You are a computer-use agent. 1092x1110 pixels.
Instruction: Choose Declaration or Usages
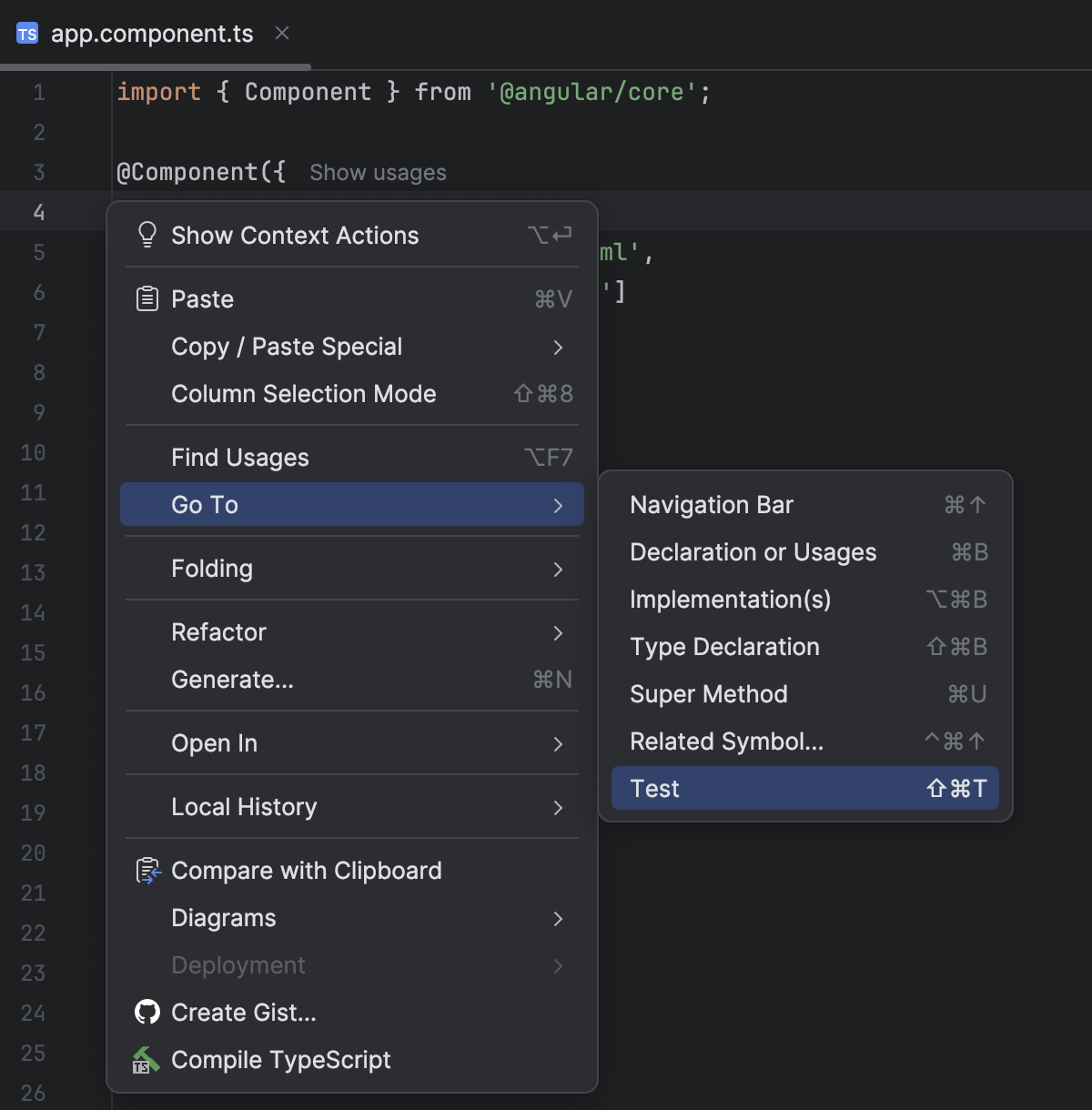click(805, 551)
